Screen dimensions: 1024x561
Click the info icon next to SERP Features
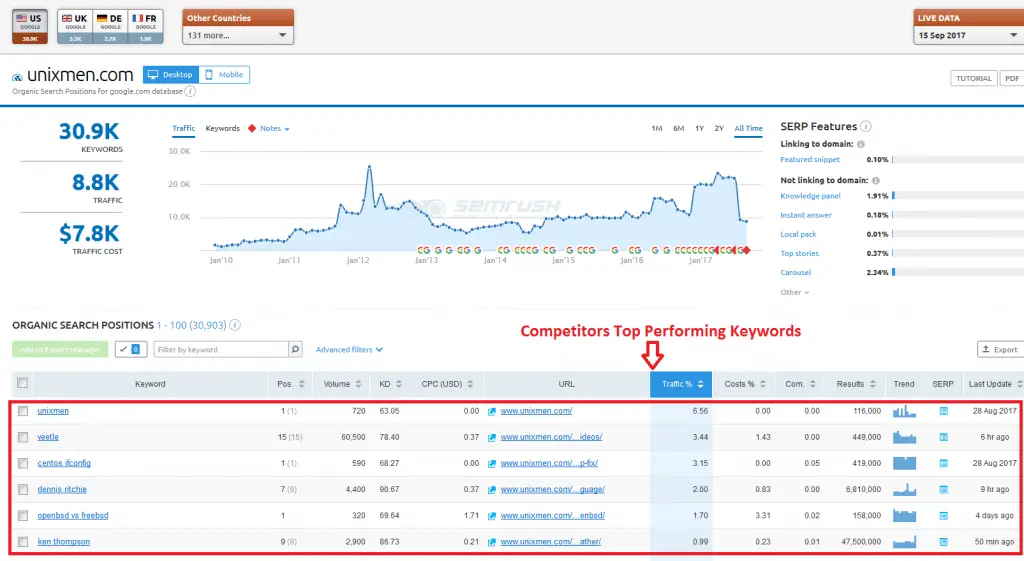(x=866, y=127)
